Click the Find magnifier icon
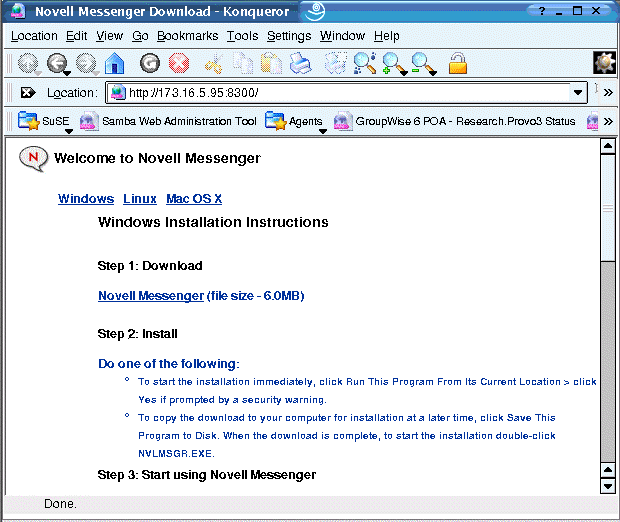620x522 pixels. pyautogui.click(x=365, y=64)
